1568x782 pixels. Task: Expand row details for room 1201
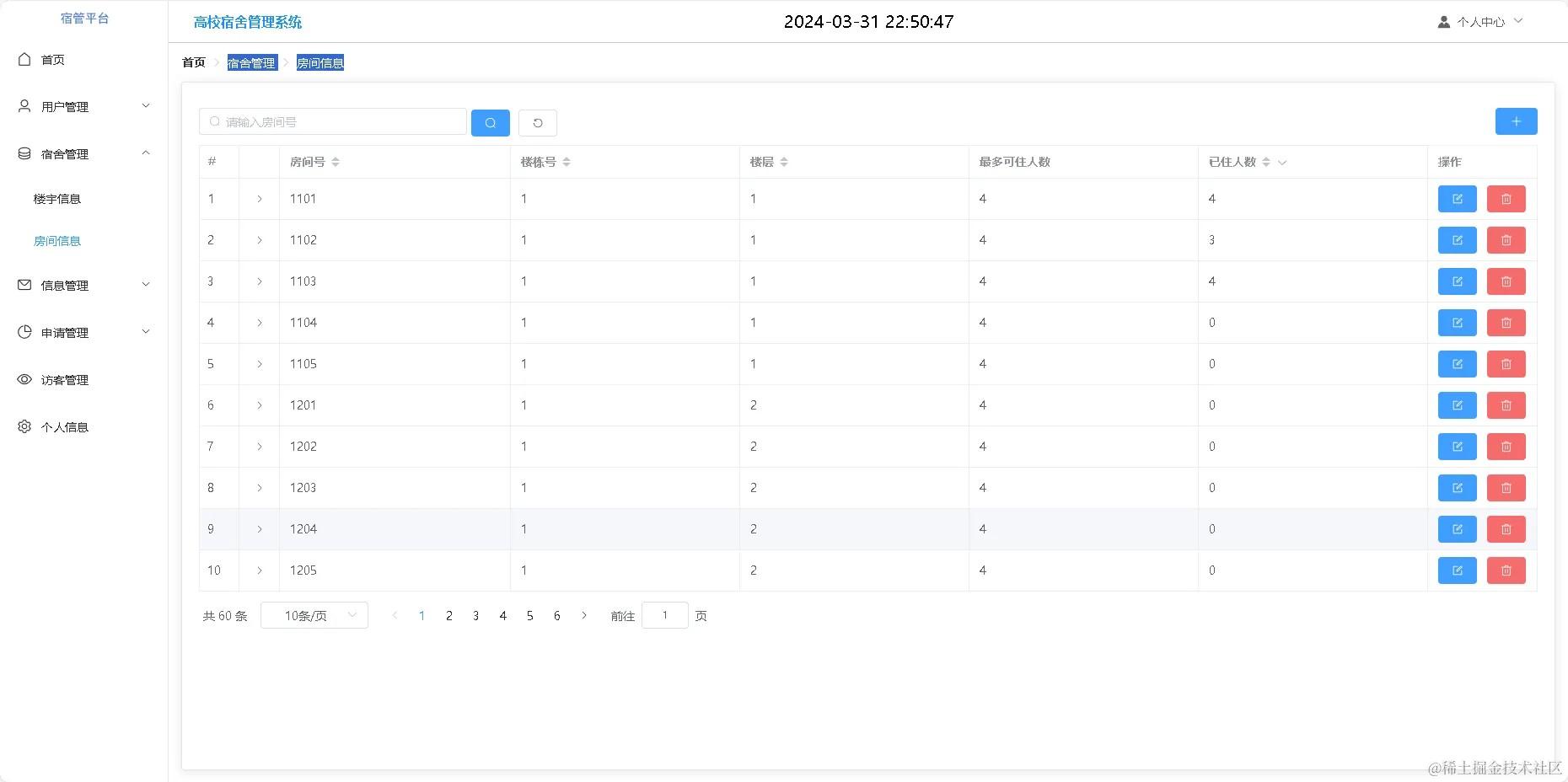[x=259, y=405]
